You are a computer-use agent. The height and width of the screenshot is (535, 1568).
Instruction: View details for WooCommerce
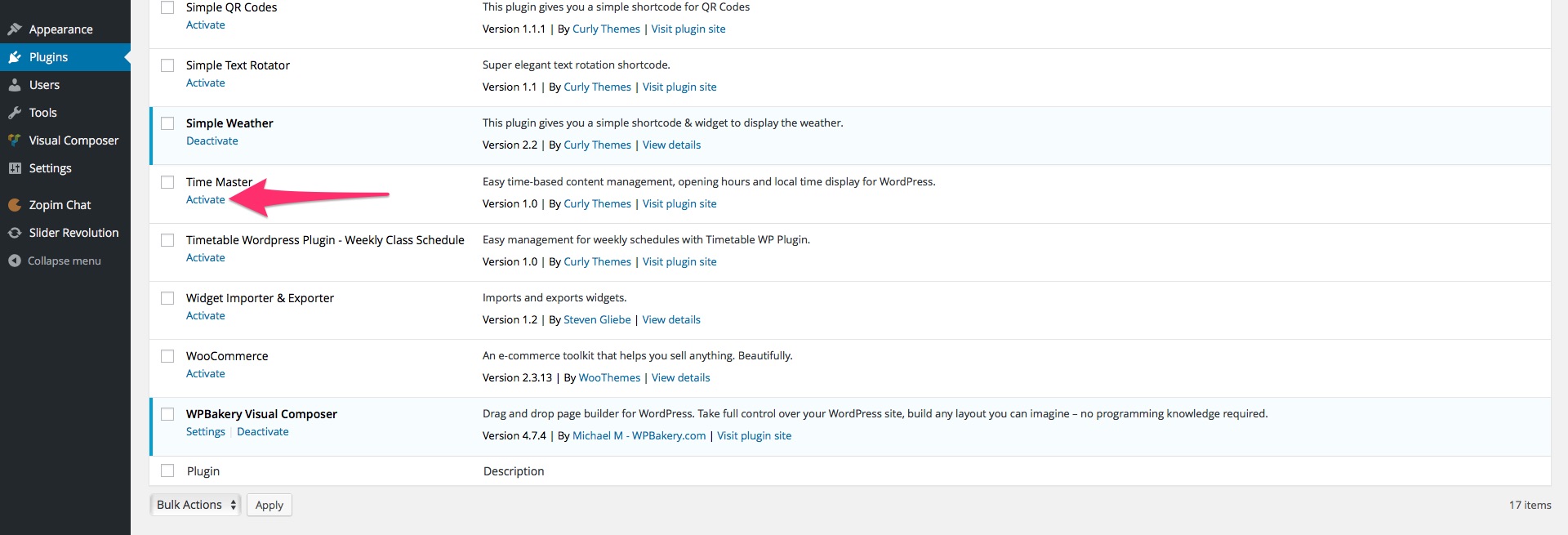pos(681,378)
